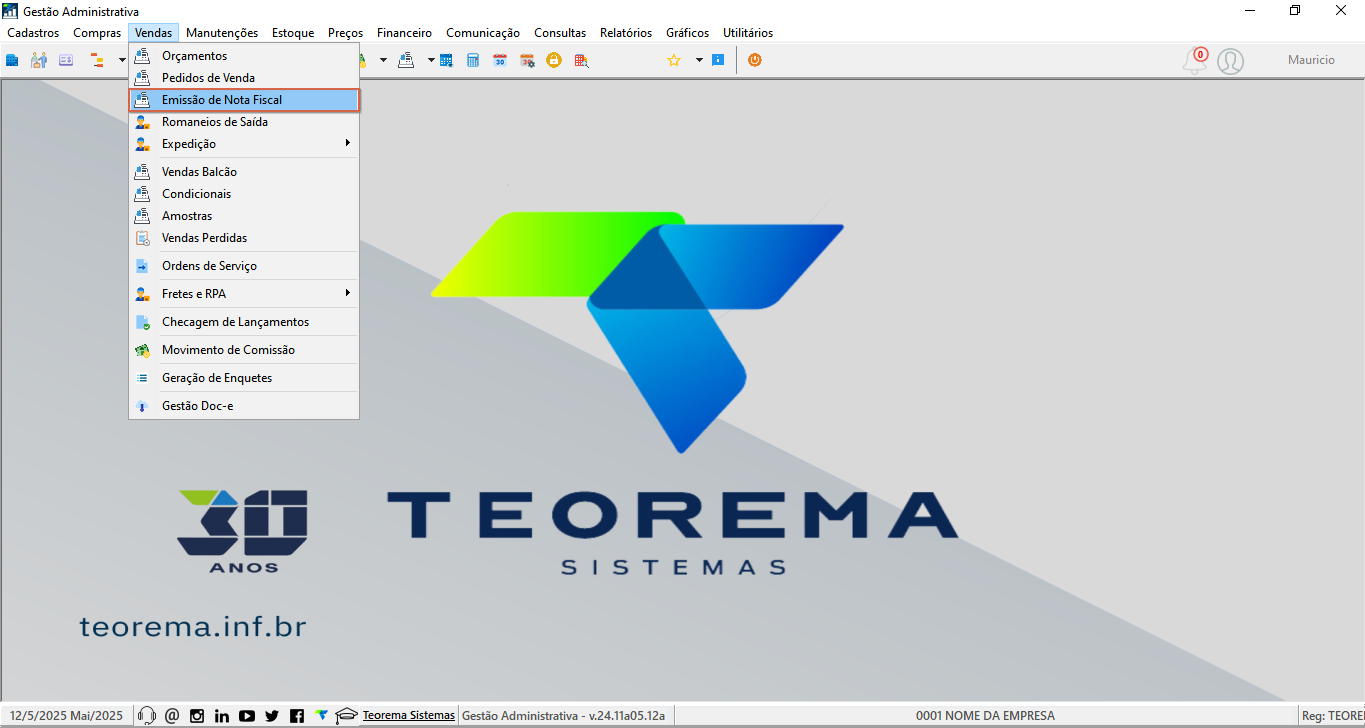Image resolution: width=1365 pixels, height=728 pixels.
Task: Close the open Vendas menu
Action: pyautogui.click(x=154, y=33)
